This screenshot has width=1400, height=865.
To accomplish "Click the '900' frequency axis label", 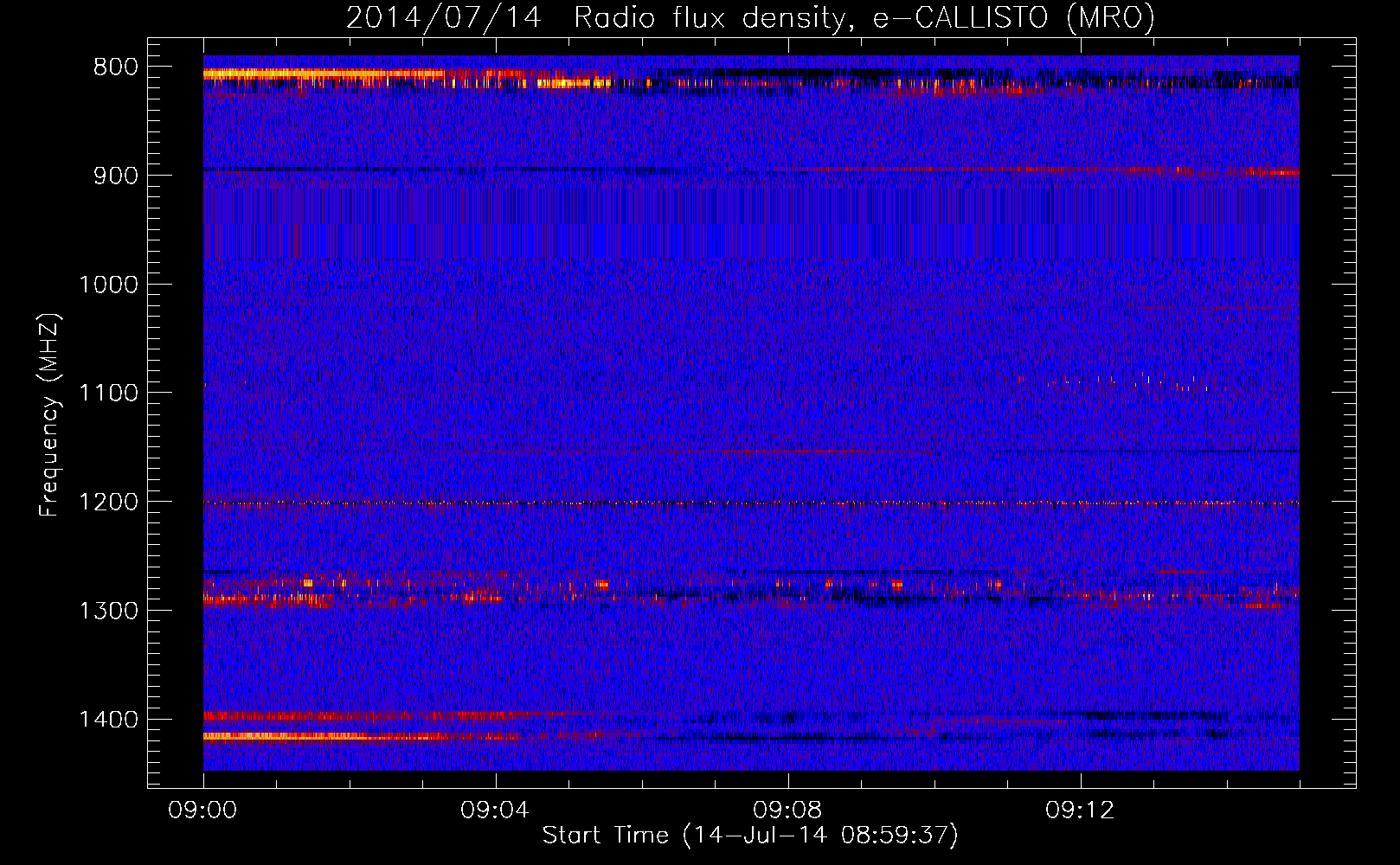I will pyautogui.click(x=116, y=176).
